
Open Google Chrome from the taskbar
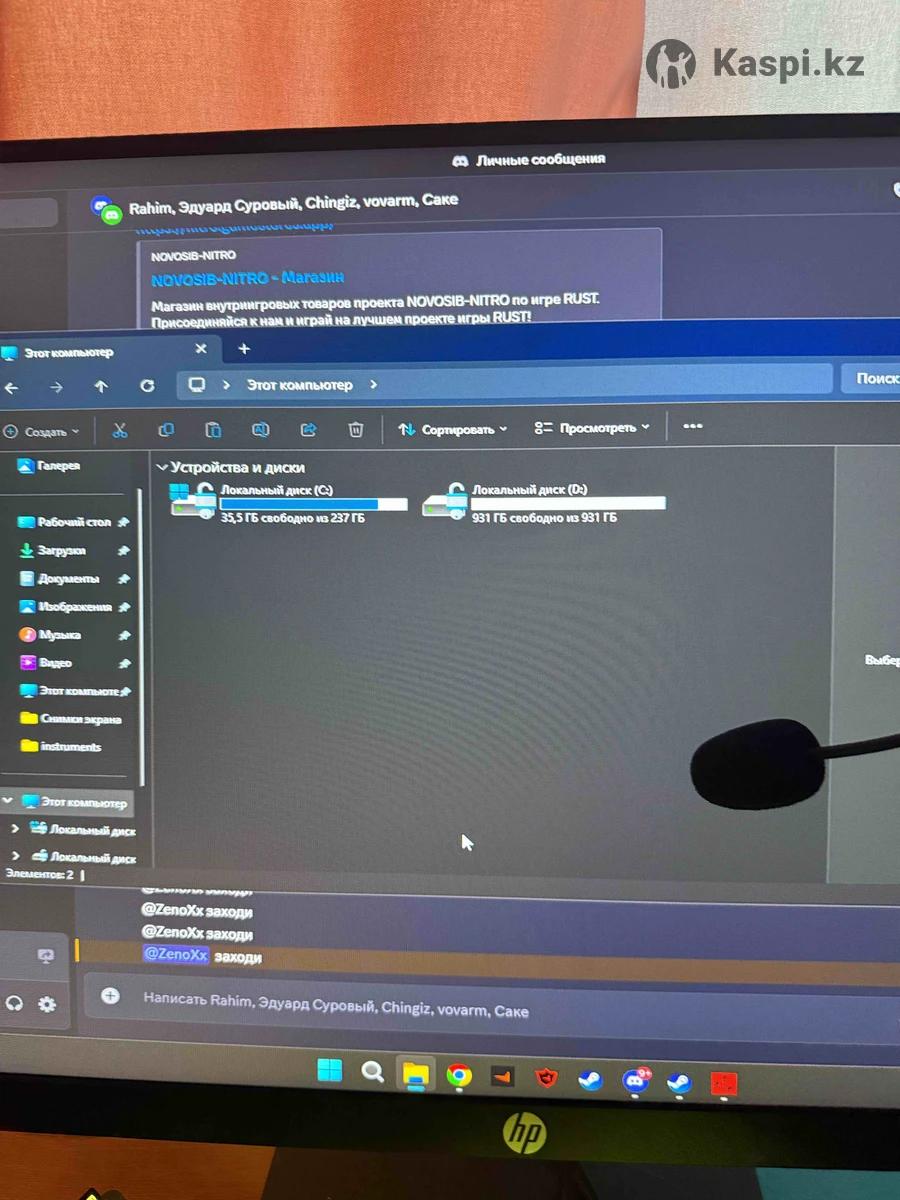coord(459,1075)
